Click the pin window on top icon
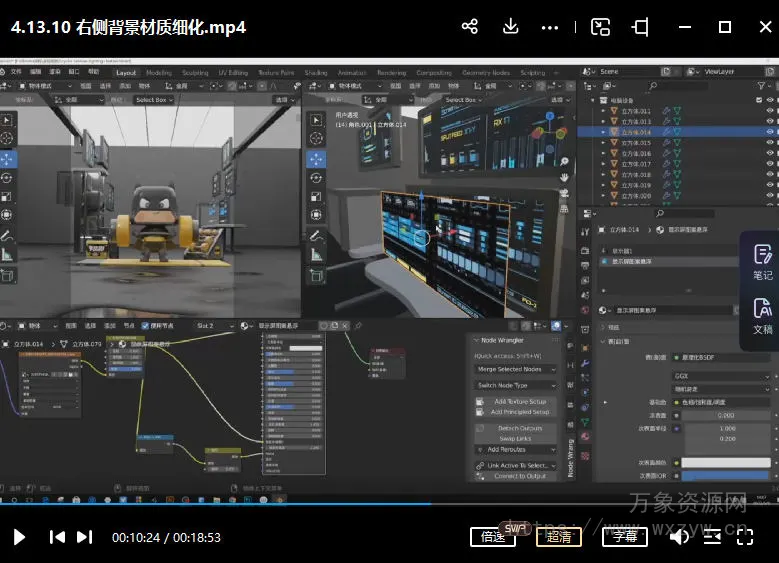 click(x=641, y=27)
